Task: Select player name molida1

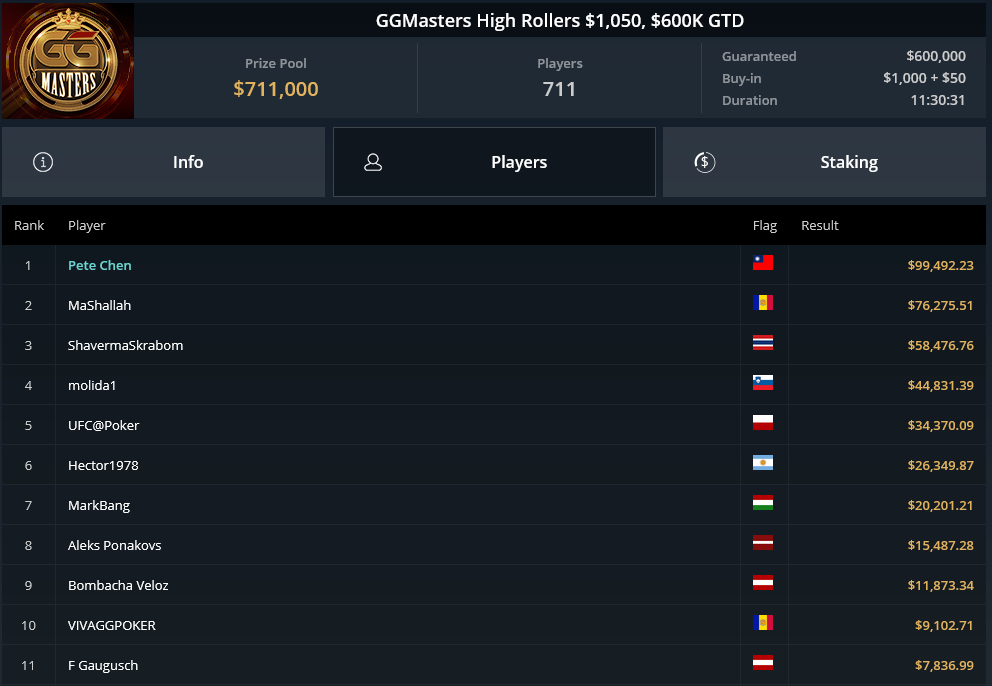Action: tap(92, 385)
